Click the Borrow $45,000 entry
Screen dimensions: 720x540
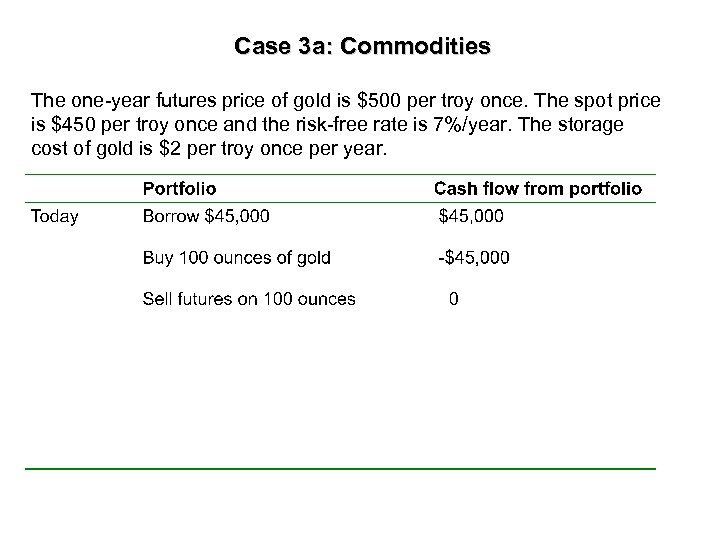tap(206, 216)
